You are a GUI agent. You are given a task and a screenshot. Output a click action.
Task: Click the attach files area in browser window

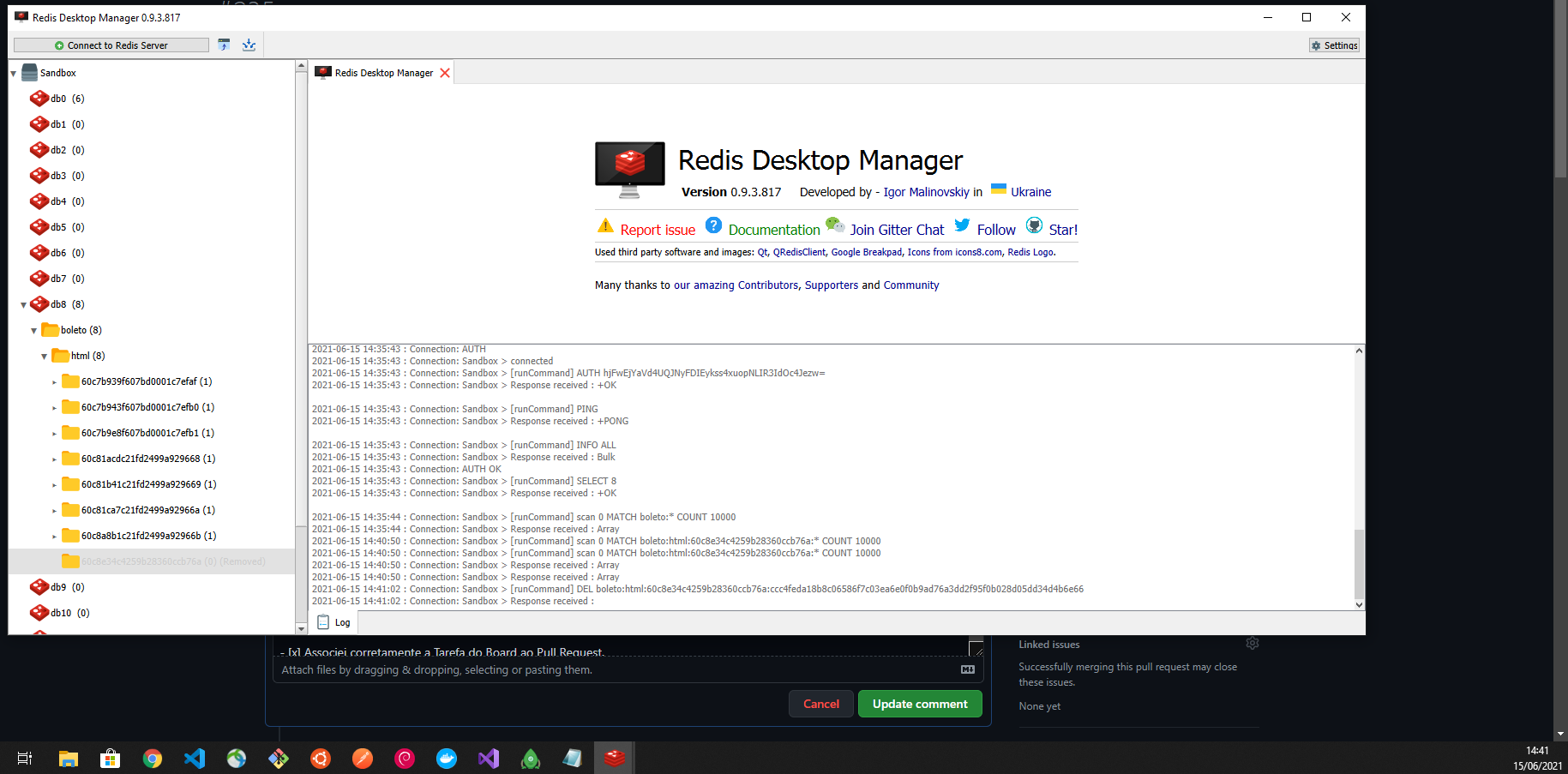pyautogui.click(x=627, y=670)
